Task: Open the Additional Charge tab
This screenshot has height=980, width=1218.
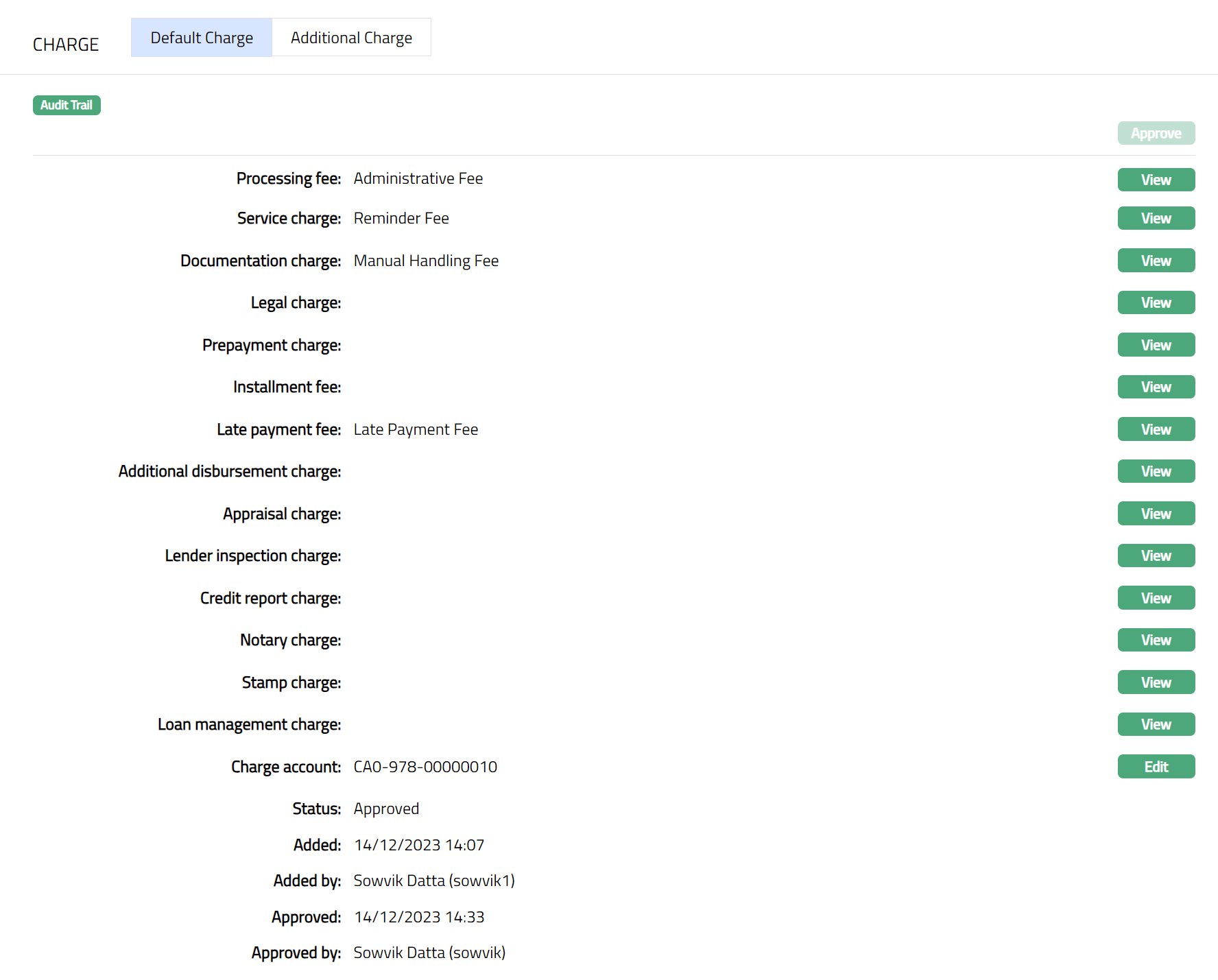Action: [351, 38]
